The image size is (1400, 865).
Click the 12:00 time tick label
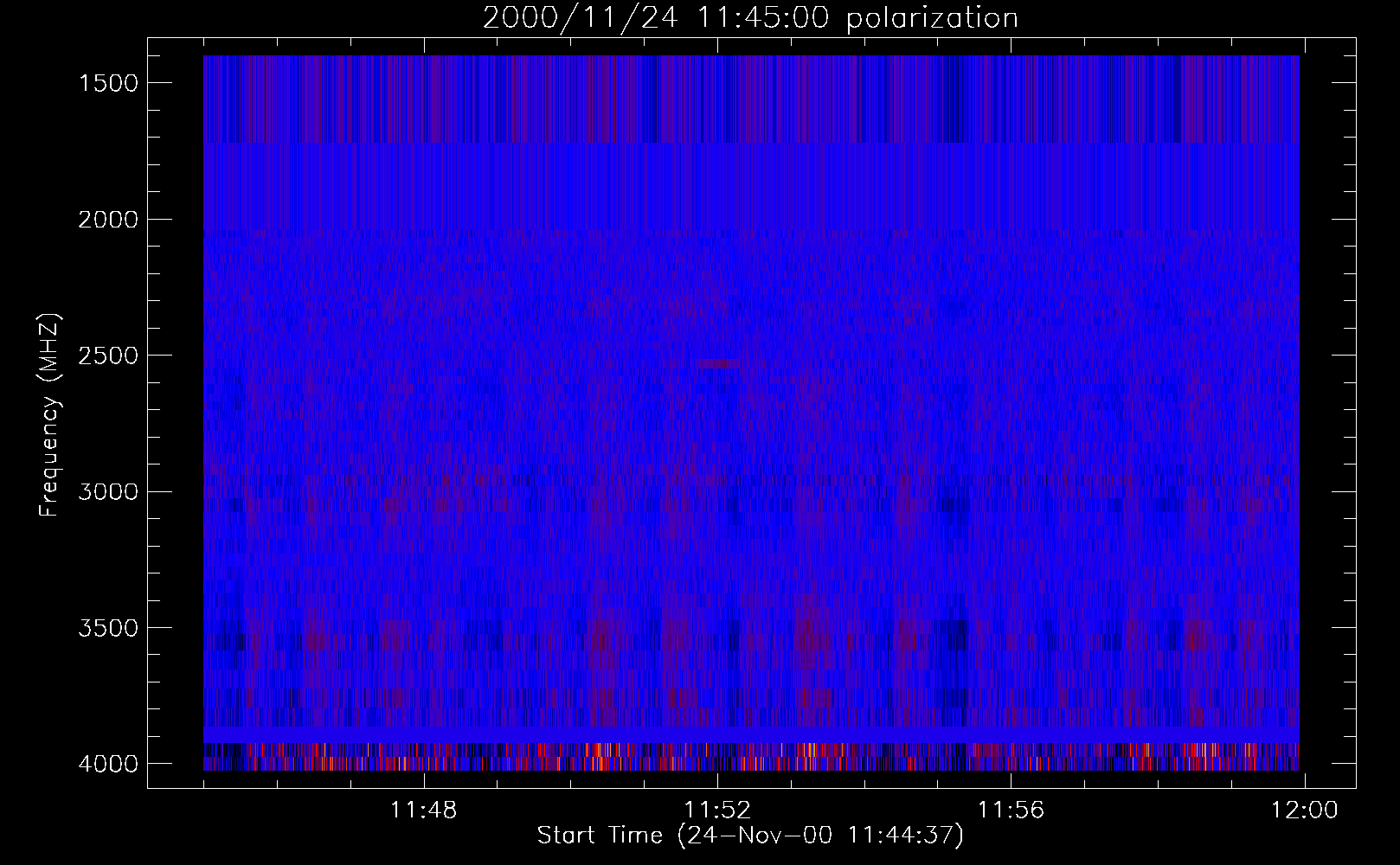1305,811
